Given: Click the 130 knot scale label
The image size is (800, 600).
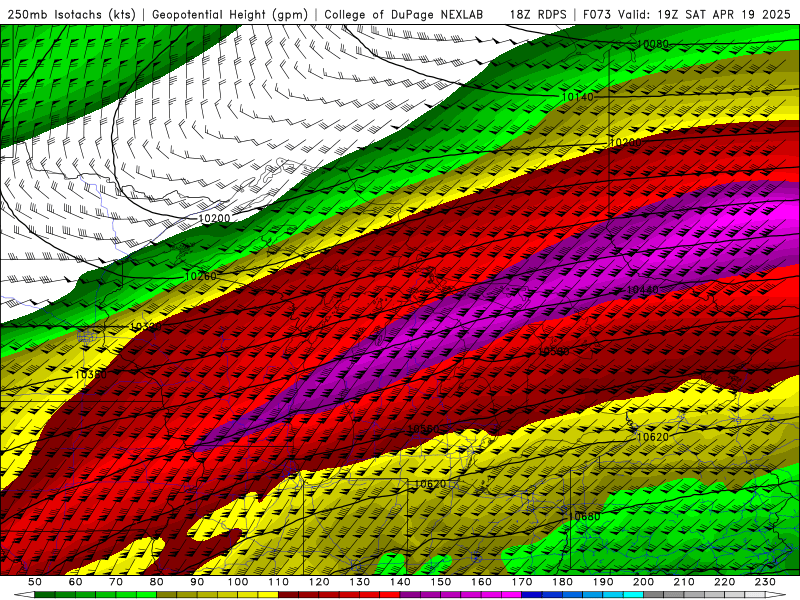Looking at the screenshot, I should pyautogui.click(x=360, y=582).
